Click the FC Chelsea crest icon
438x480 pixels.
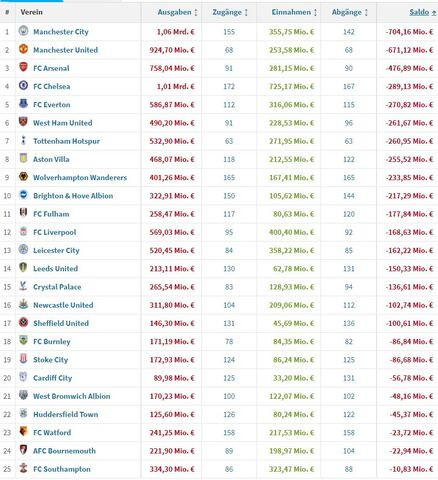click(x=23, y=86)
